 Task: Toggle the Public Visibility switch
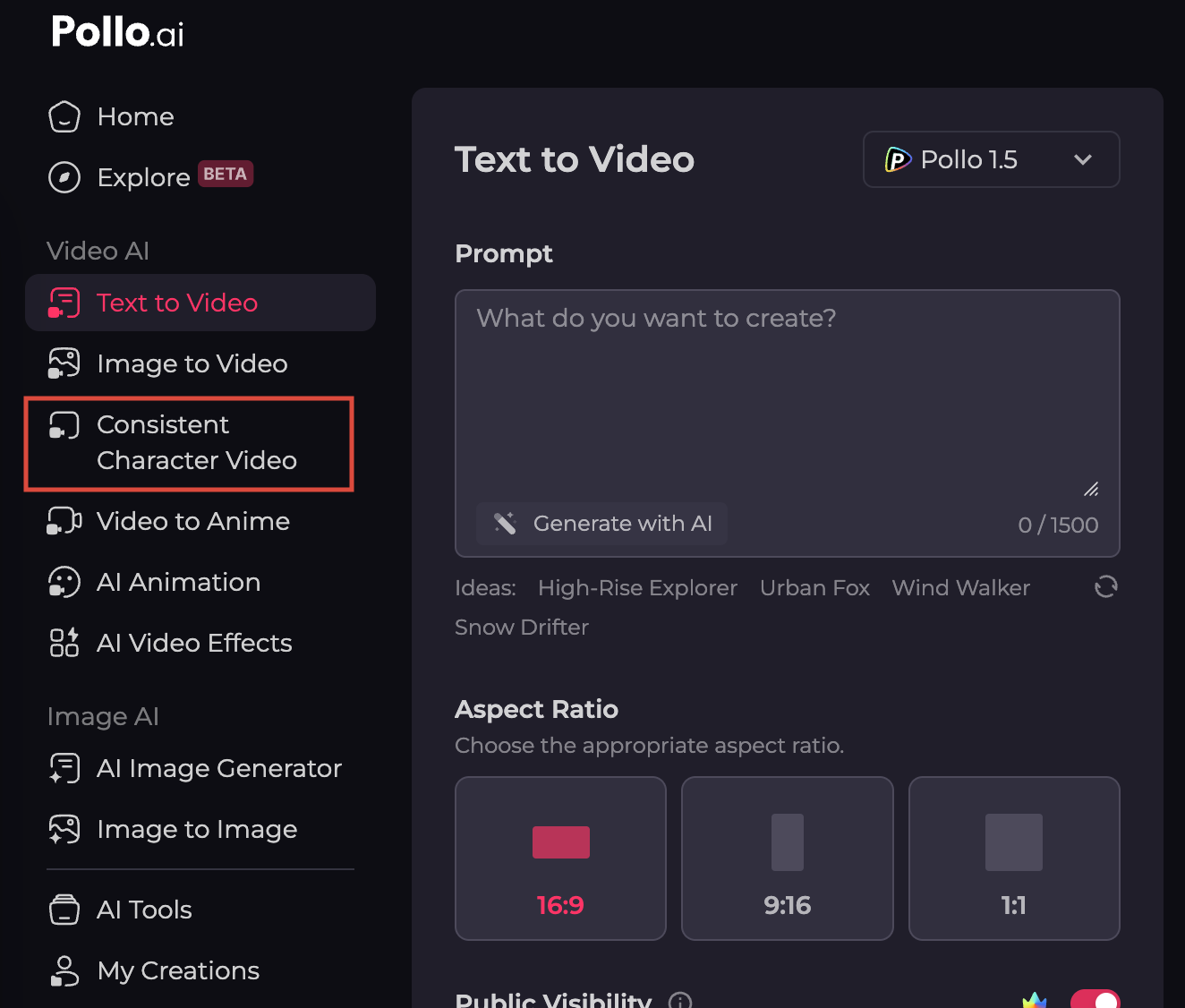(x=1095, y=1000)
